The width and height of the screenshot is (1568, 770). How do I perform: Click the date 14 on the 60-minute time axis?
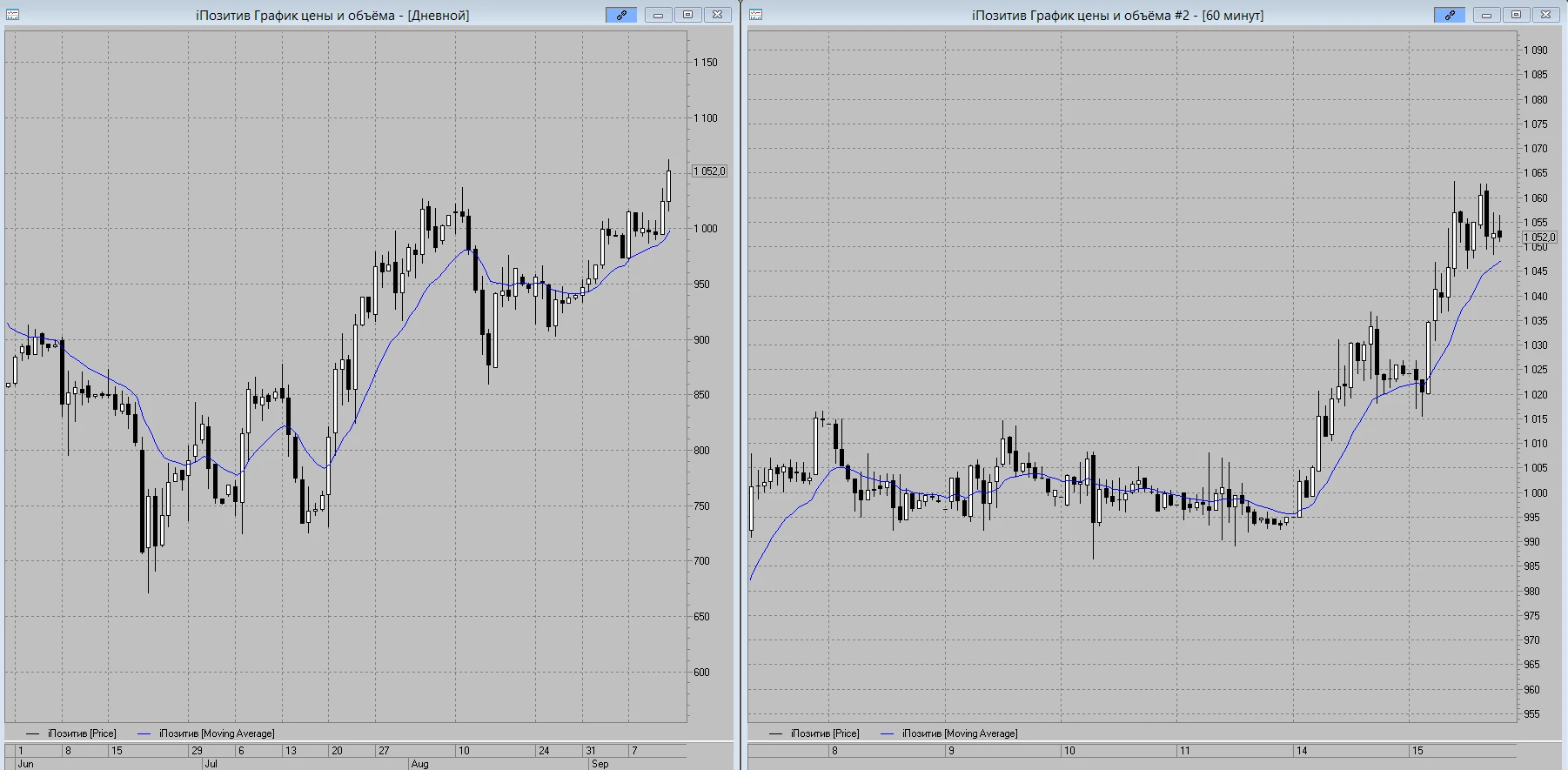[1302, 751]
